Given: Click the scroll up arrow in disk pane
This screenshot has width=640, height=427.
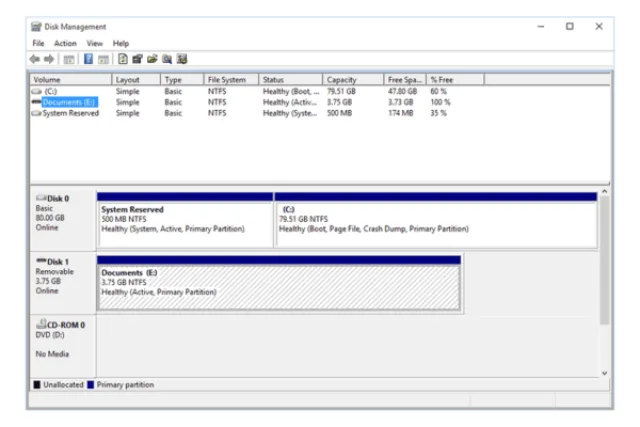Looking at the screenshot, I should coord(604,191).
